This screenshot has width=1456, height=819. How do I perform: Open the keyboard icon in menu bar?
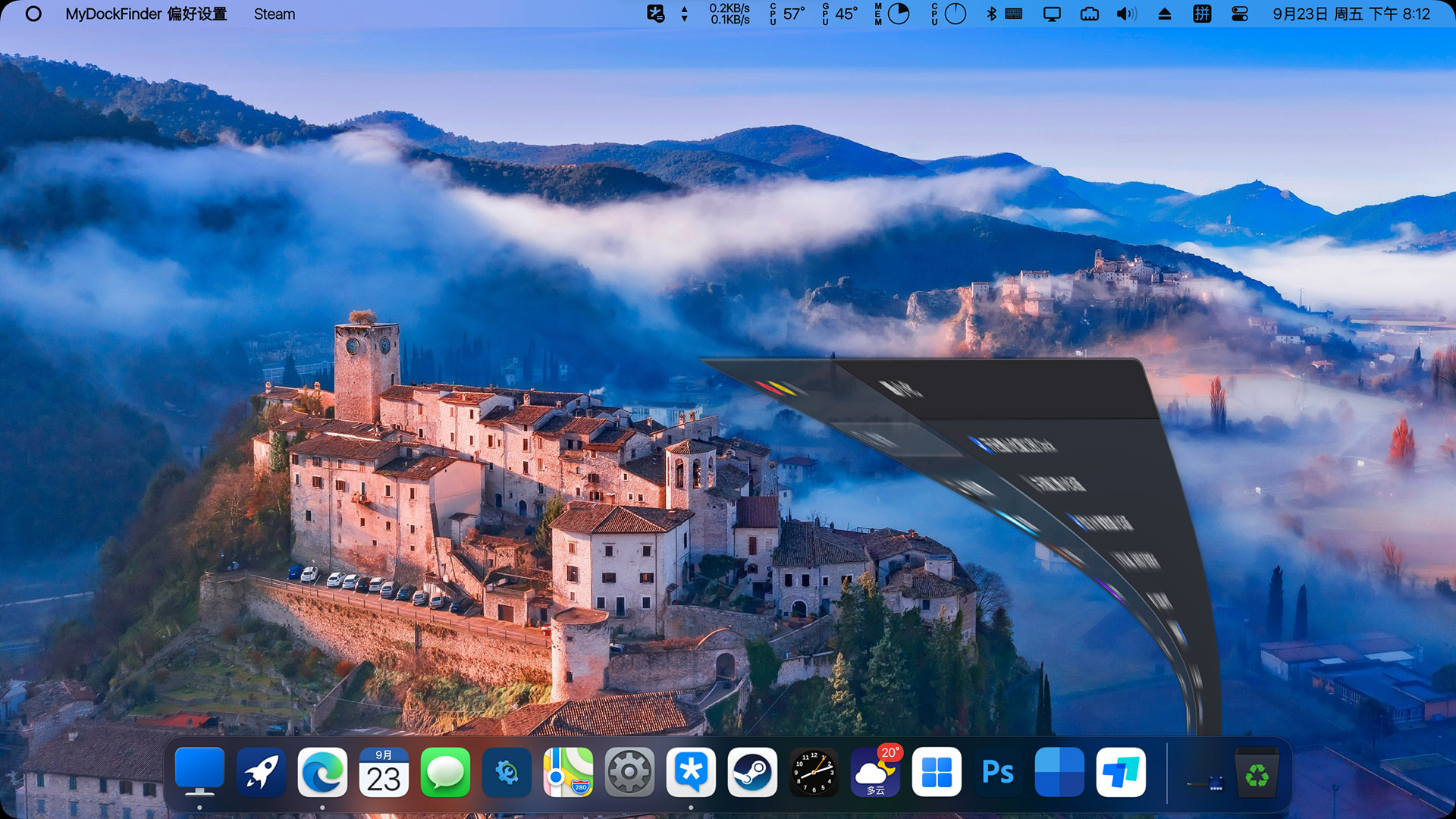[x=1014, y=14]
